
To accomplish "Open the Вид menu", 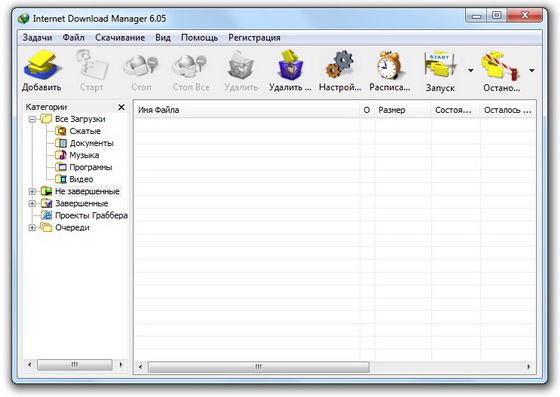I will (163, 37).
